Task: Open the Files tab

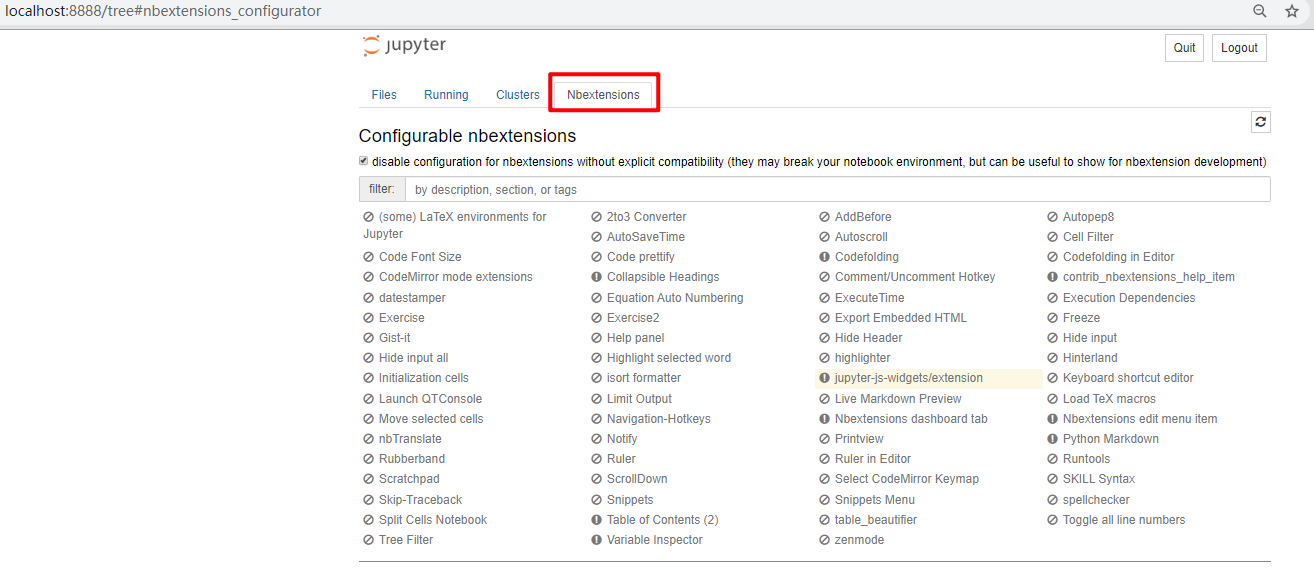Action: point(384,95)
